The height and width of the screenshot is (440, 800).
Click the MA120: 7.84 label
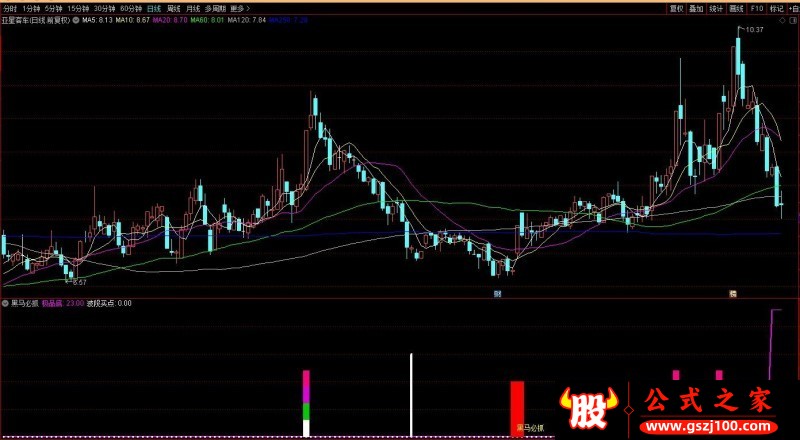coord(247,20)
